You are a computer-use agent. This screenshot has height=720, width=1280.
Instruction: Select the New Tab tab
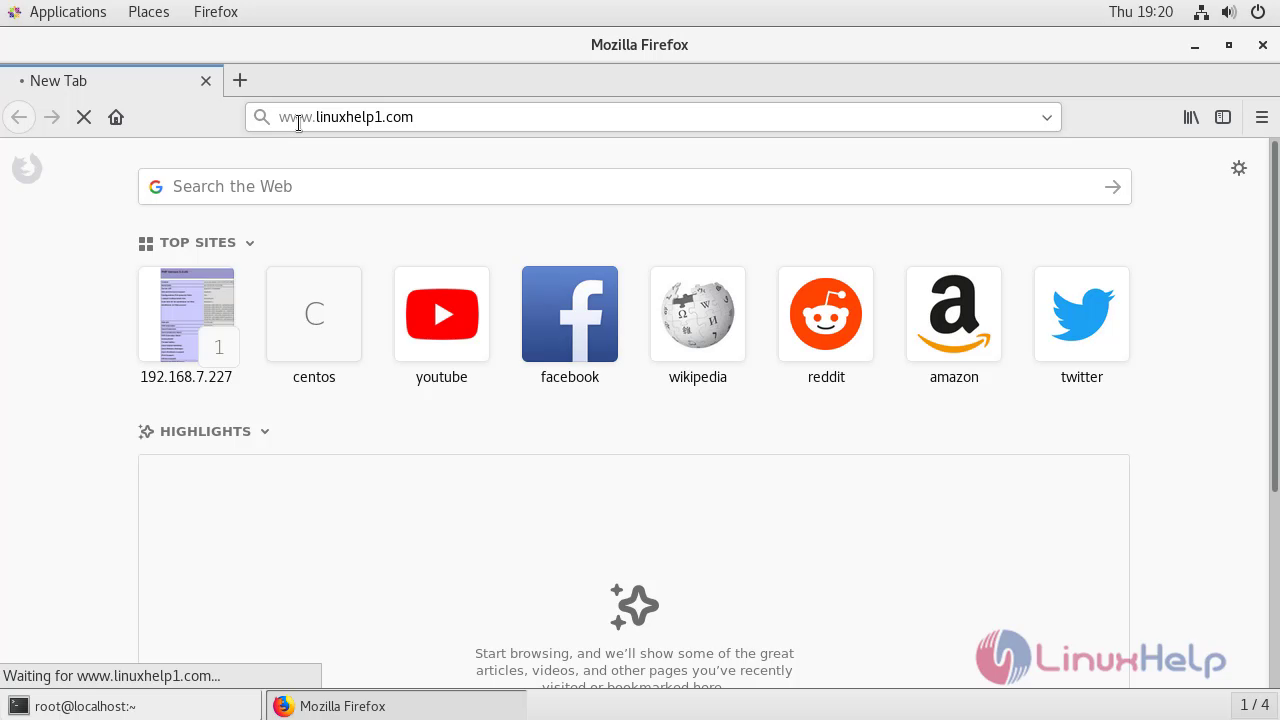(x=110, y=81)
